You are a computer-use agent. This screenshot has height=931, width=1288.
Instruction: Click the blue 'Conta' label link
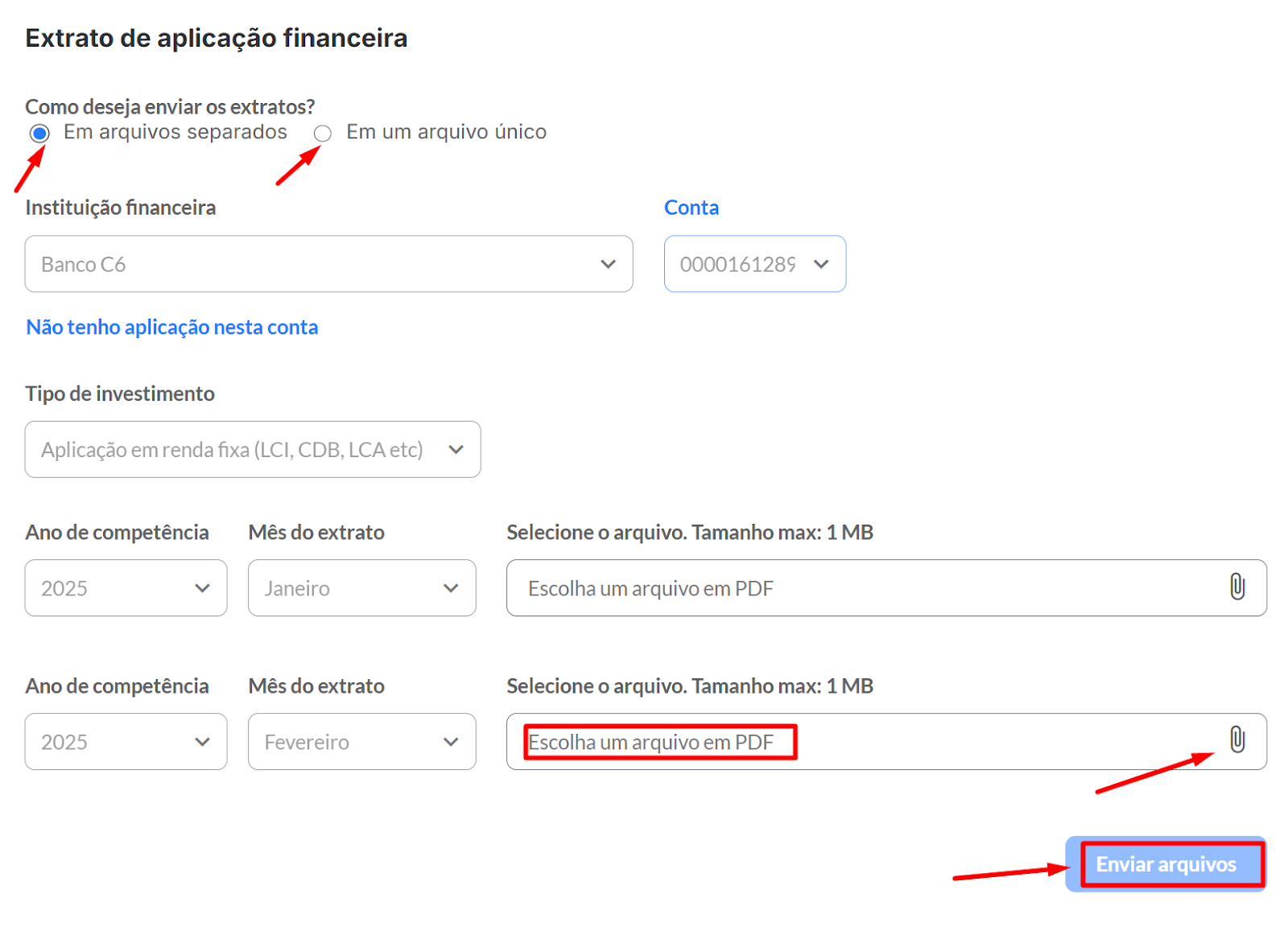(x=691, y=208)
